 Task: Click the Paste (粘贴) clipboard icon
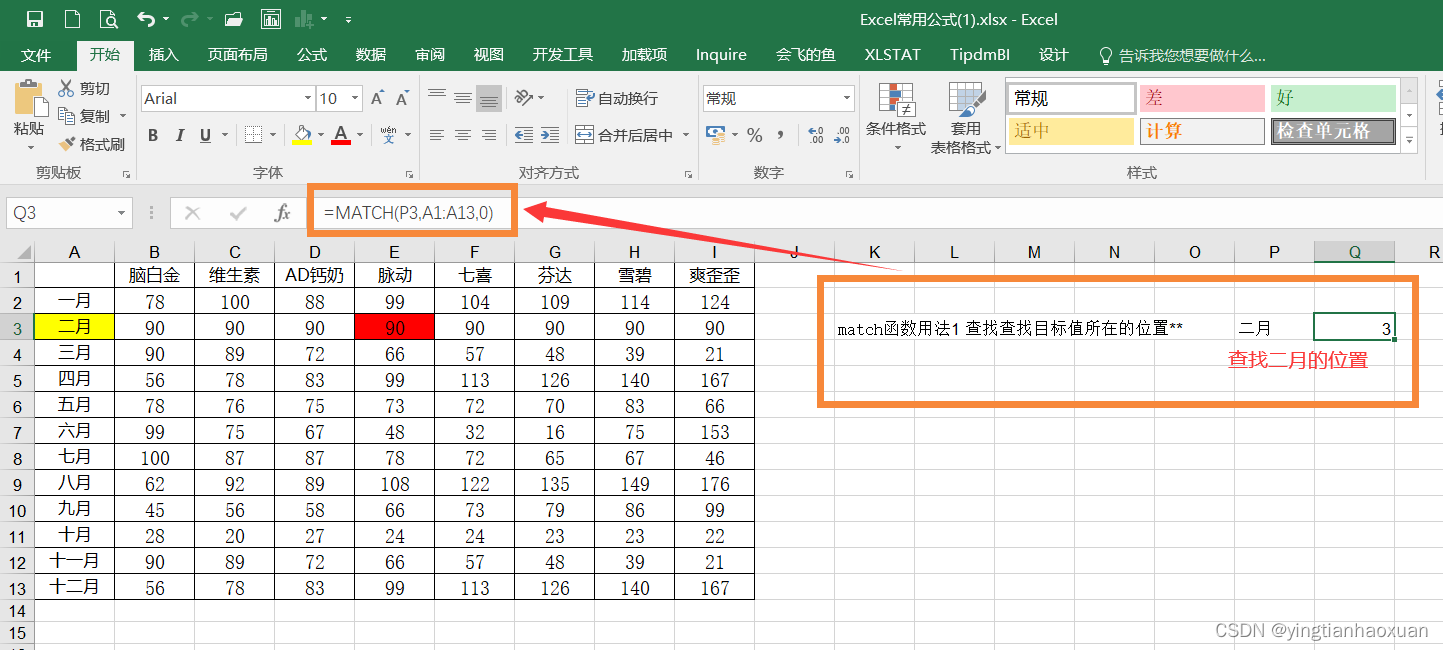pyautogui.click(x=29, y=100)
